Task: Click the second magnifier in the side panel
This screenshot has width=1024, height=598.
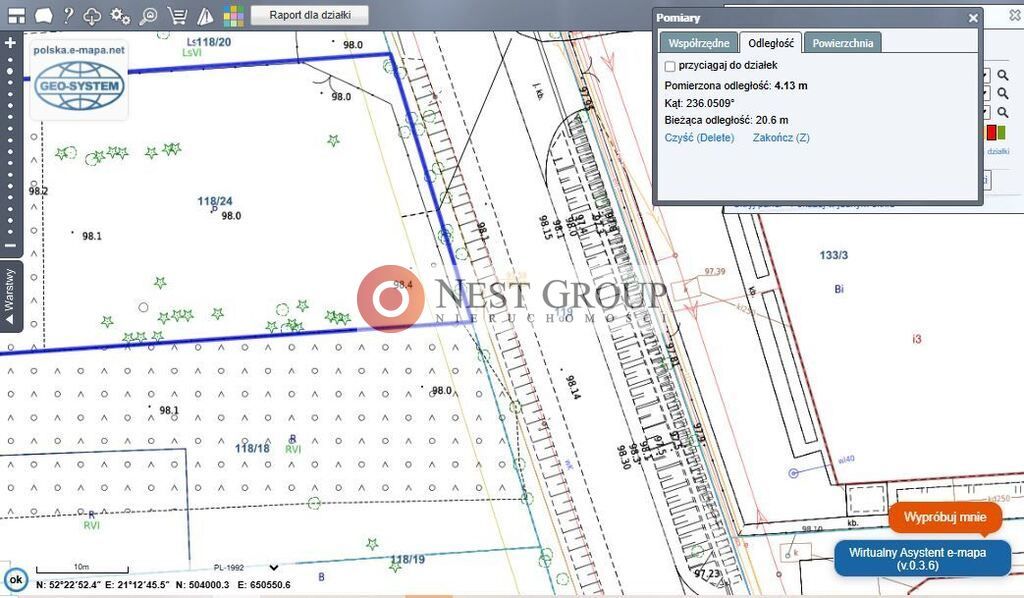Action: [x=1002, y=94]
